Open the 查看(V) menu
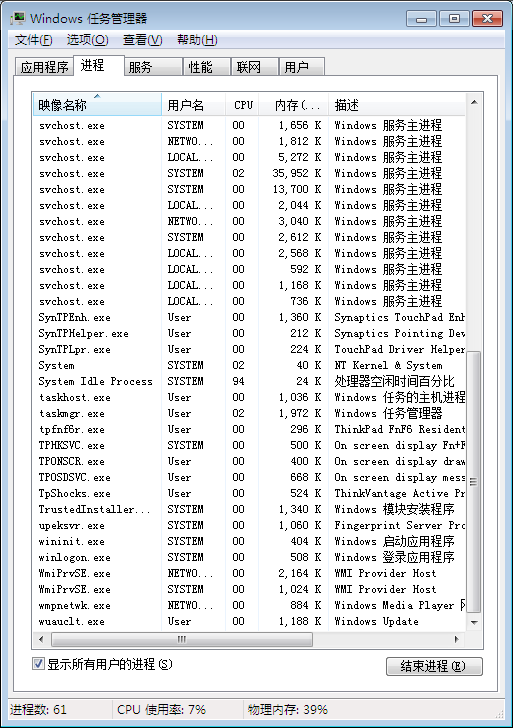 point(143,40)
